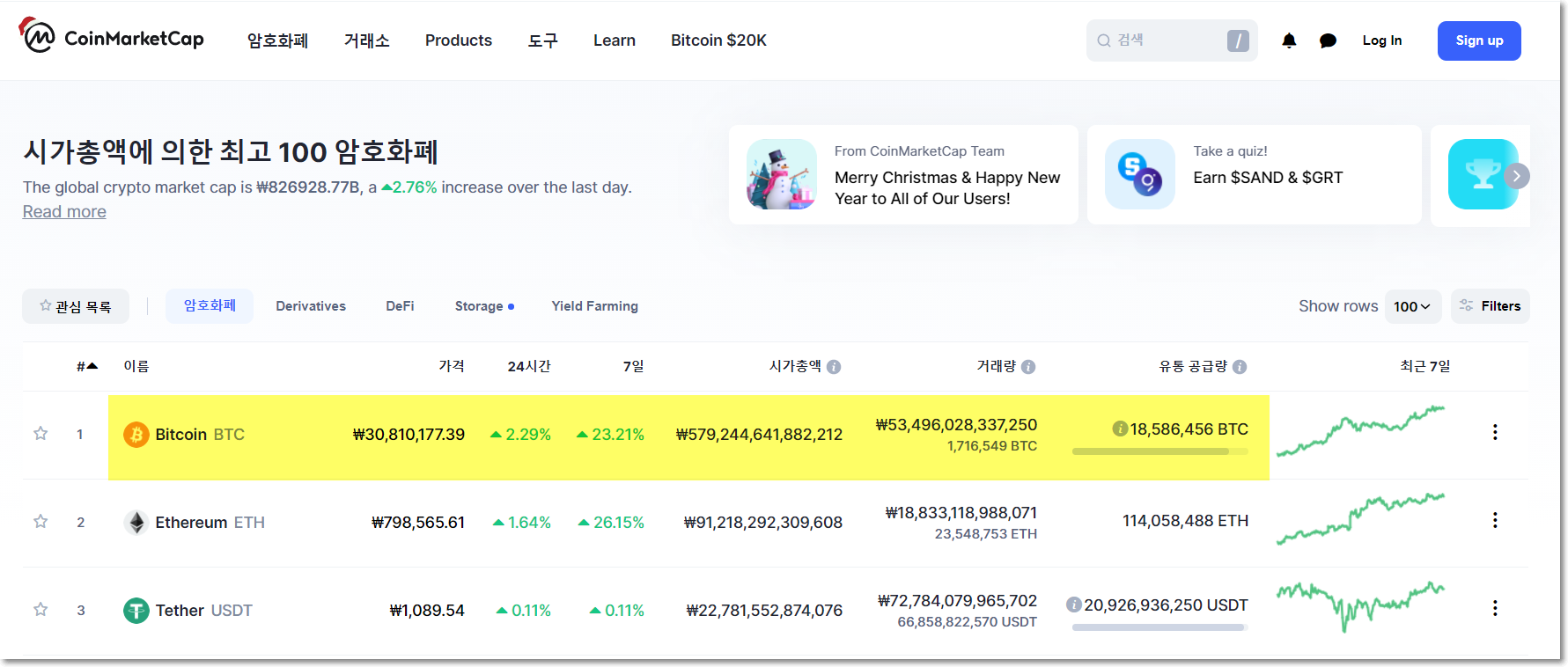The width and height of the screenshot is (1568, 667).
Task: Click the Tether coin logo
Action: click(x=136, y=611)
